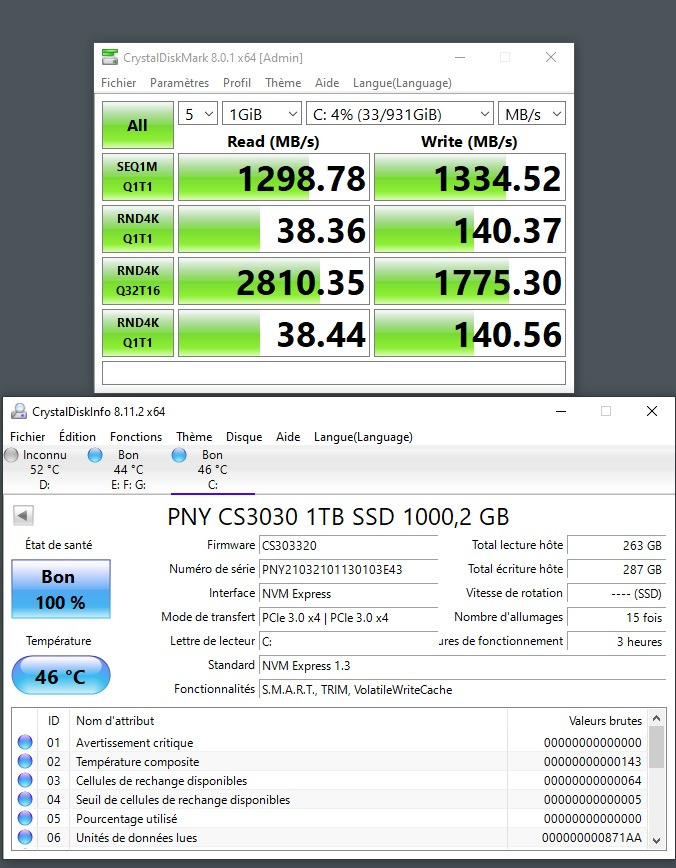Select the Température composite attribute row
Image resolution: width=676 pixels, height=868 pixels.
click(329, 761)
